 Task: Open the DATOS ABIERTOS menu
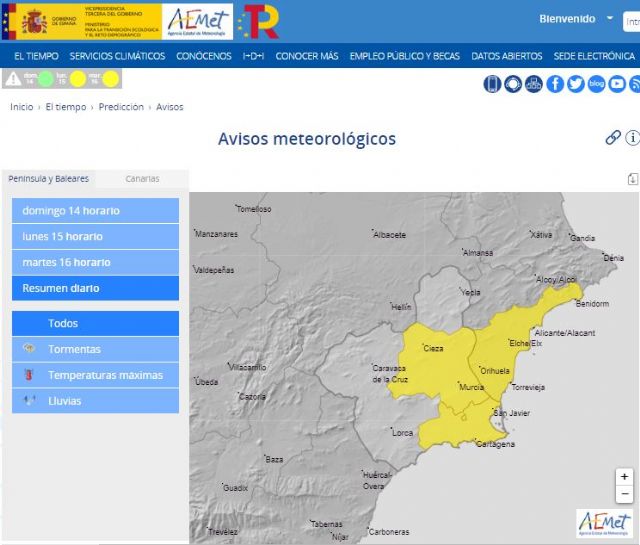(507, 56)
